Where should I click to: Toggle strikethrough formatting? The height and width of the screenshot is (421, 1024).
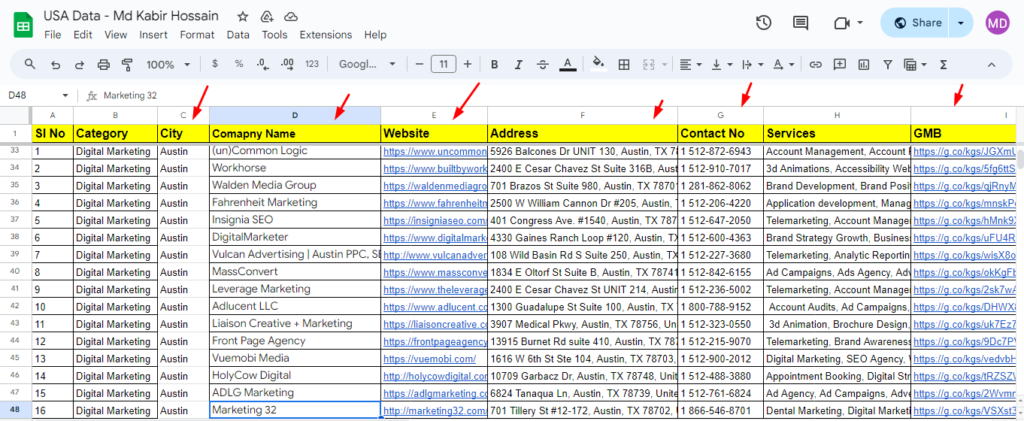click(543, 64)
